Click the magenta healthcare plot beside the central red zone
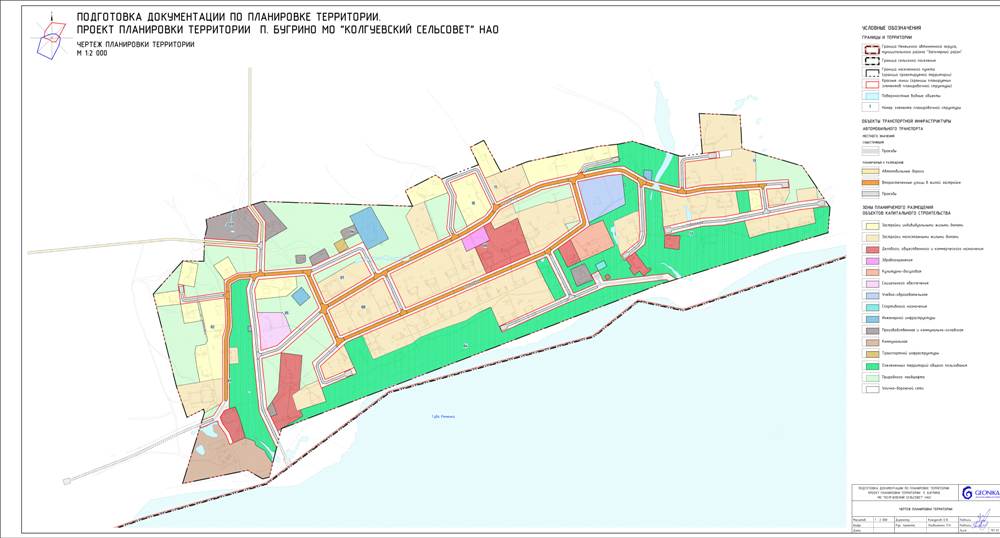The width and height of the screenshot is (1000, 538). click(475, 240)
